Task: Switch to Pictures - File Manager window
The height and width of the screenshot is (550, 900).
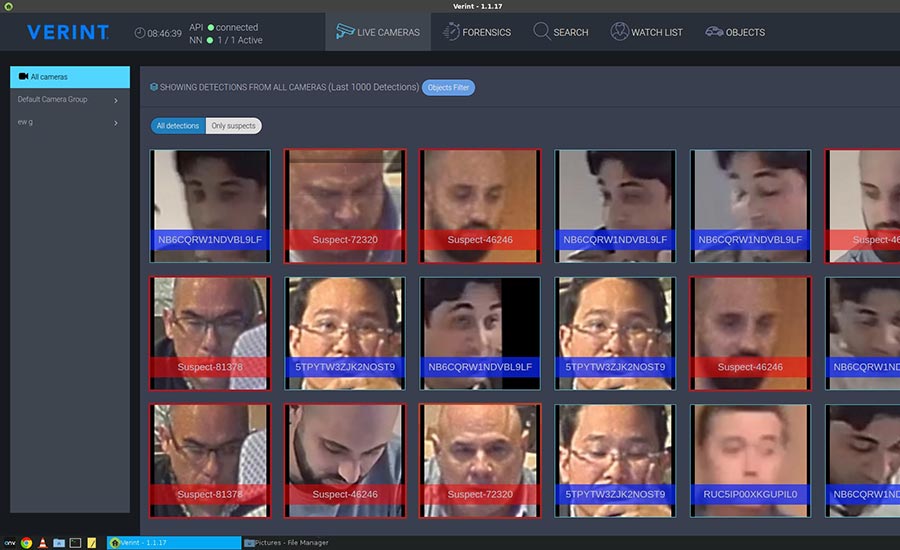Action: (x=290, y=542)
